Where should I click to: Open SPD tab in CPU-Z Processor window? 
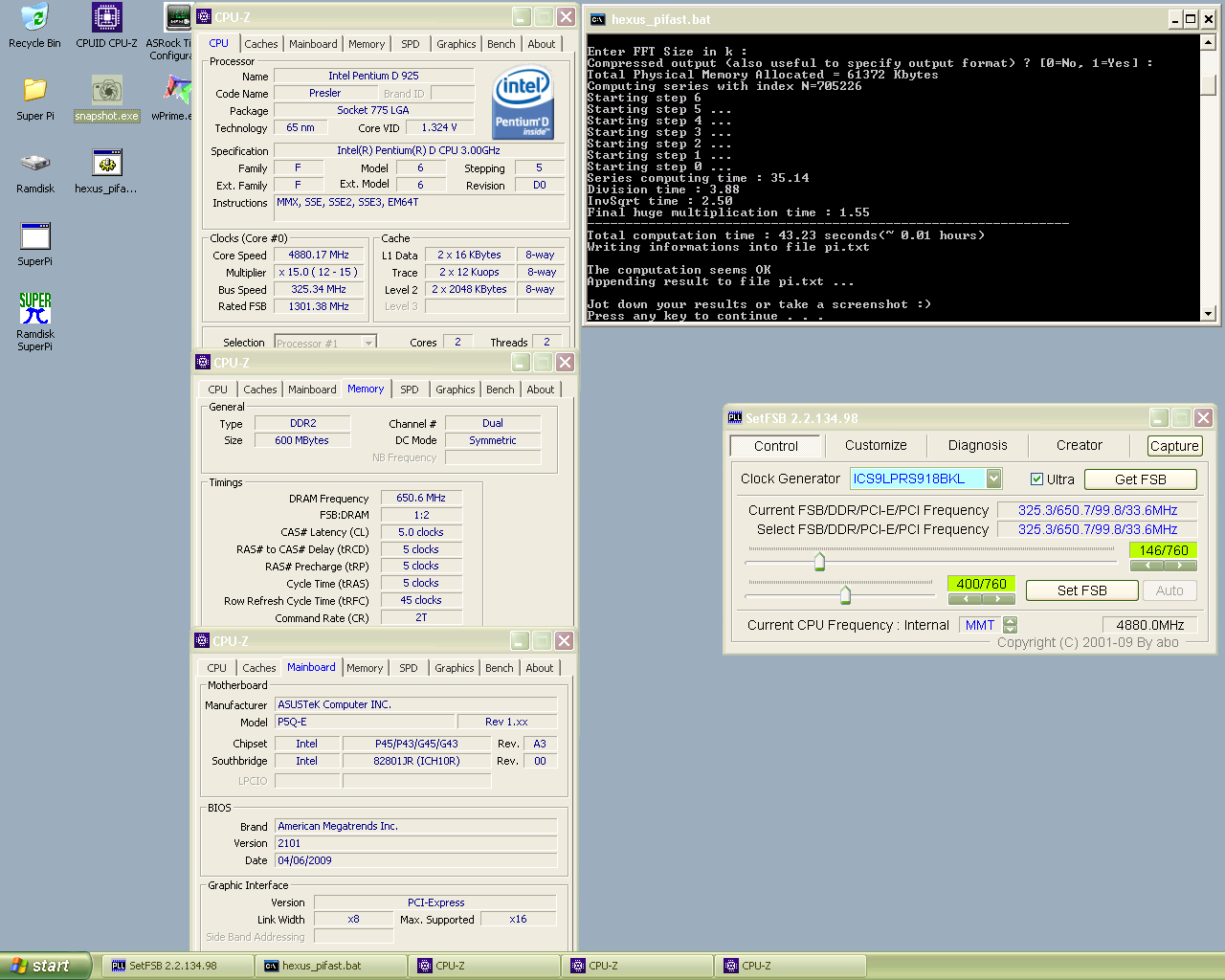(410, 44)
